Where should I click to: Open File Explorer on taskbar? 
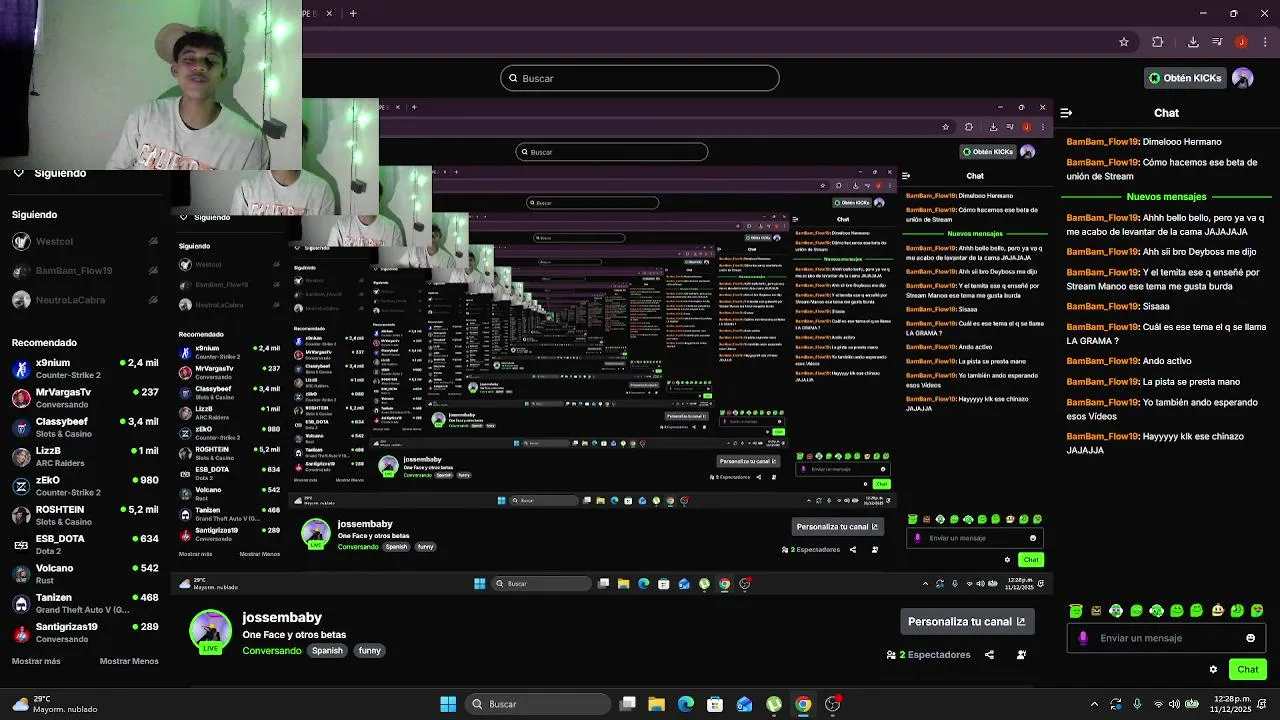tap(656, 704)
